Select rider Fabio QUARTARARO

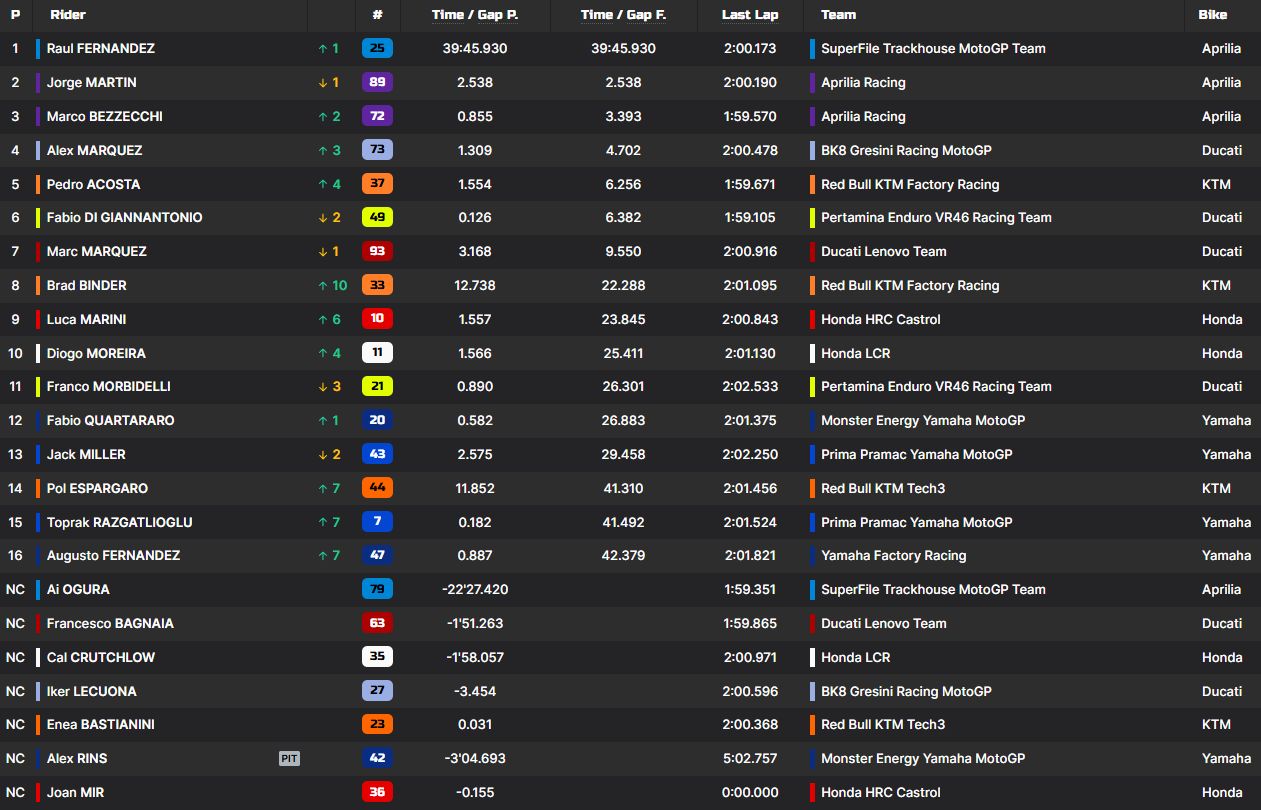111,420
